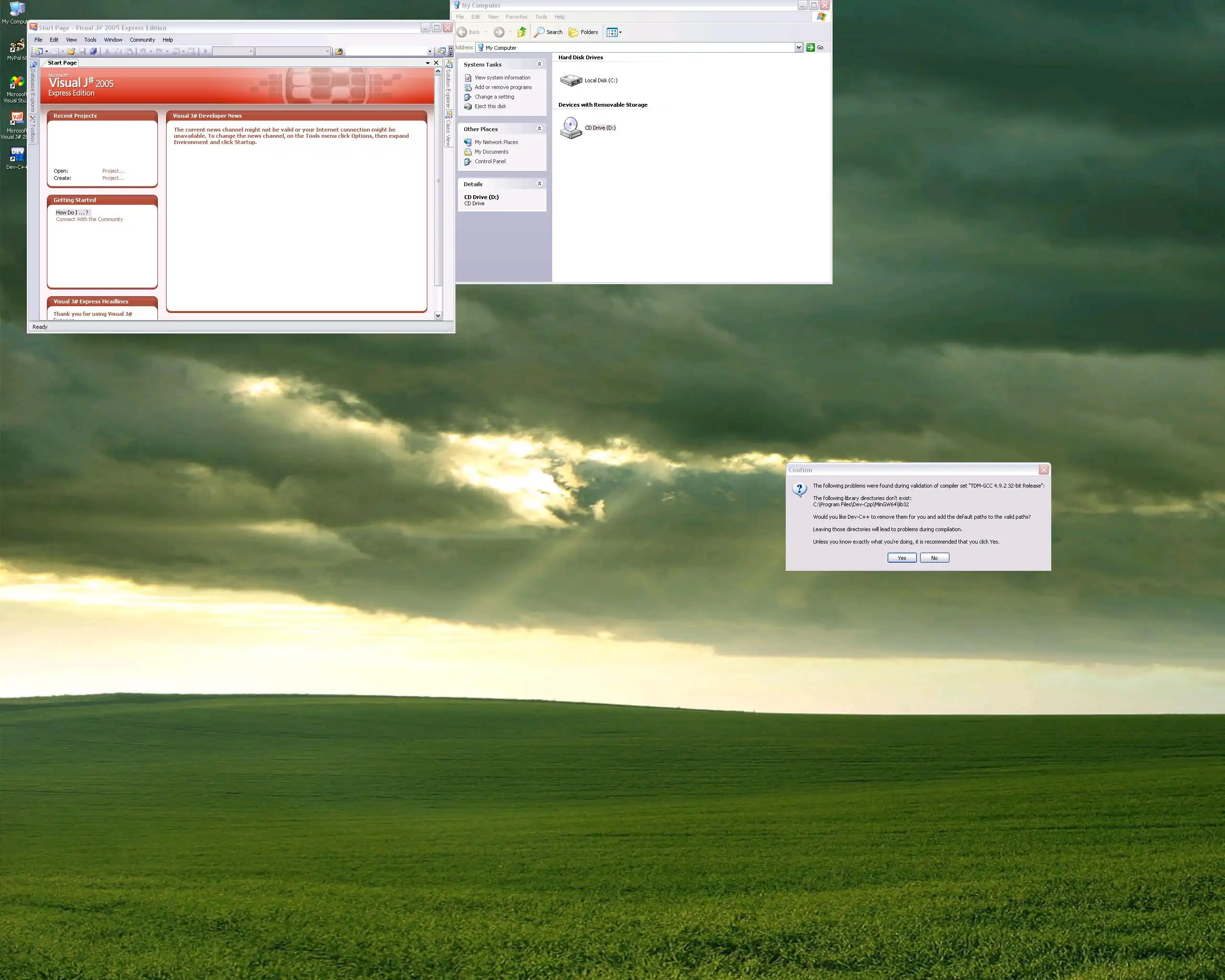1225x980 pixels.
Task: Open the Community menu
Action: [x=142, y=40]
